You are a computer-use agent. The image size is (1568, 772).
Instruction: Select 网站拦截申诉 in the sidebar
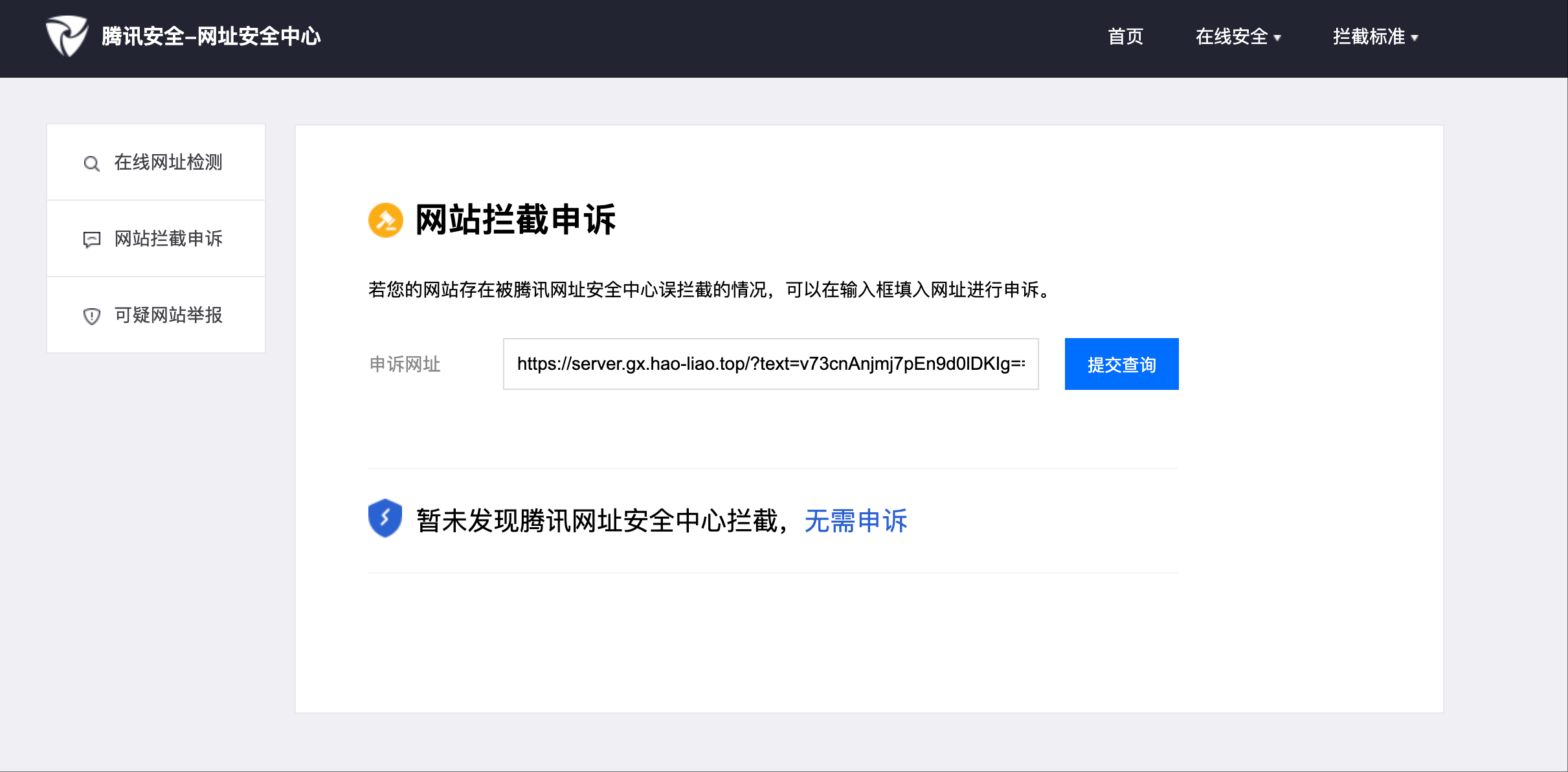[168, 238]
